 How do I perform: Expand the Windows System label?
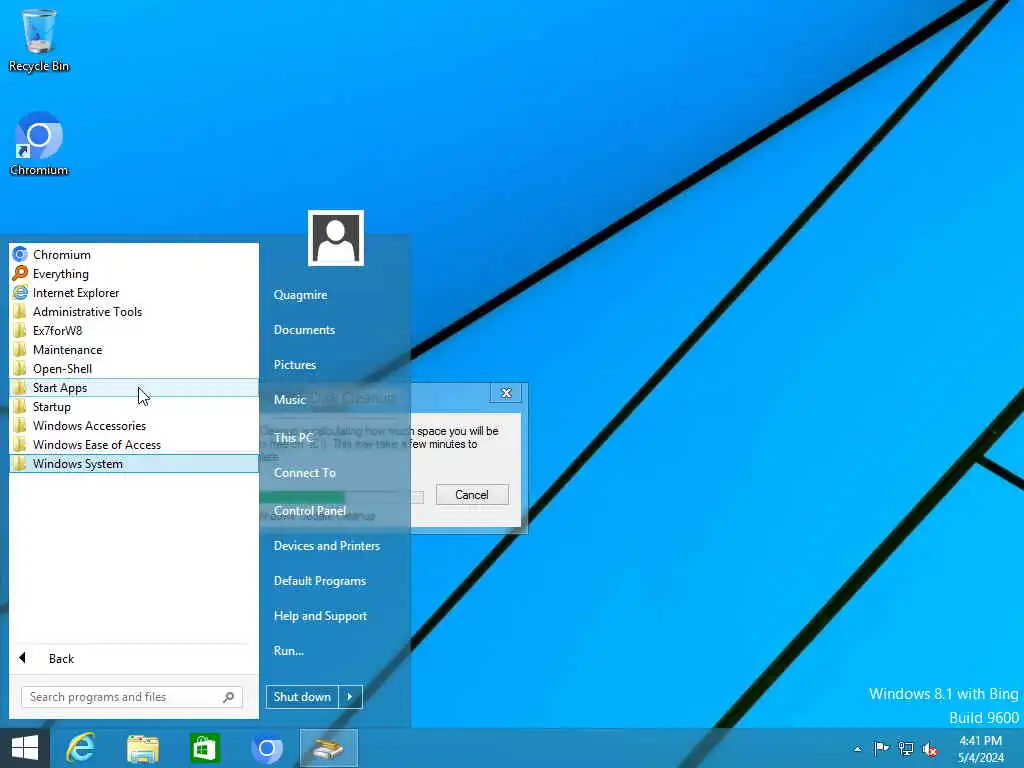(78, 464)
